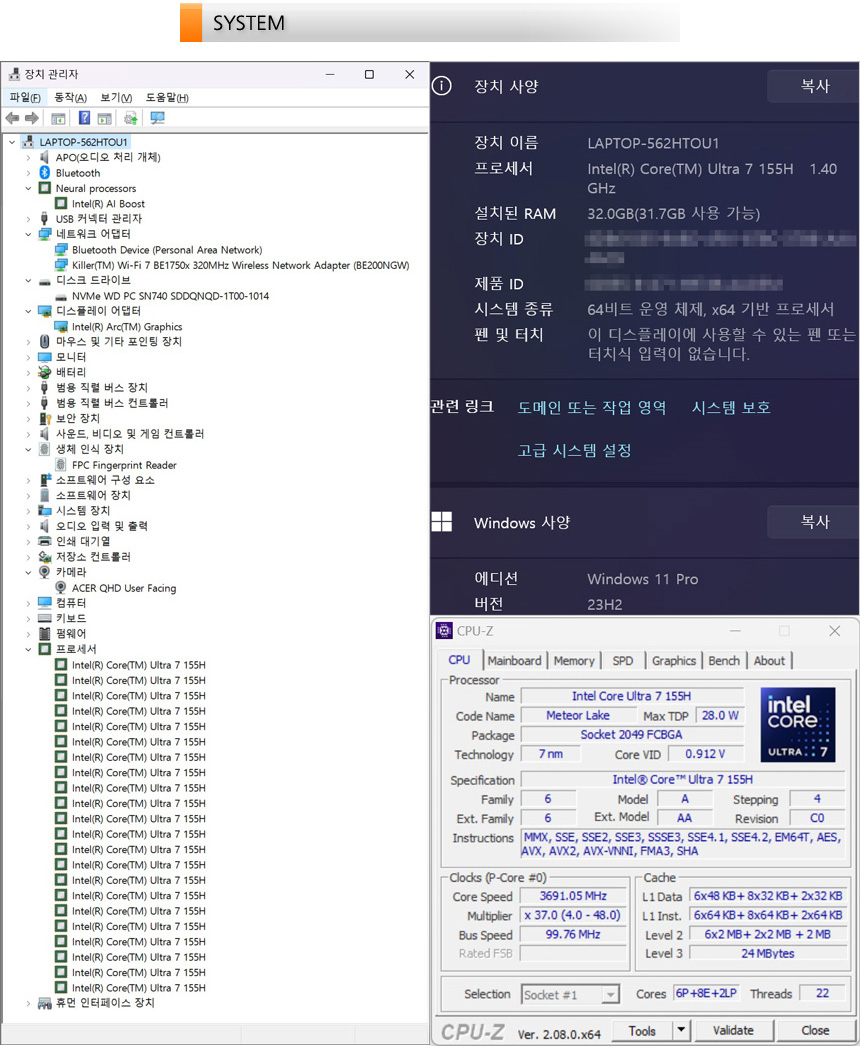Click the Back arrow in Device Manager toolbar
Image resolution: width=860 pixels, height=1048 pixels.
pos(12,118)
